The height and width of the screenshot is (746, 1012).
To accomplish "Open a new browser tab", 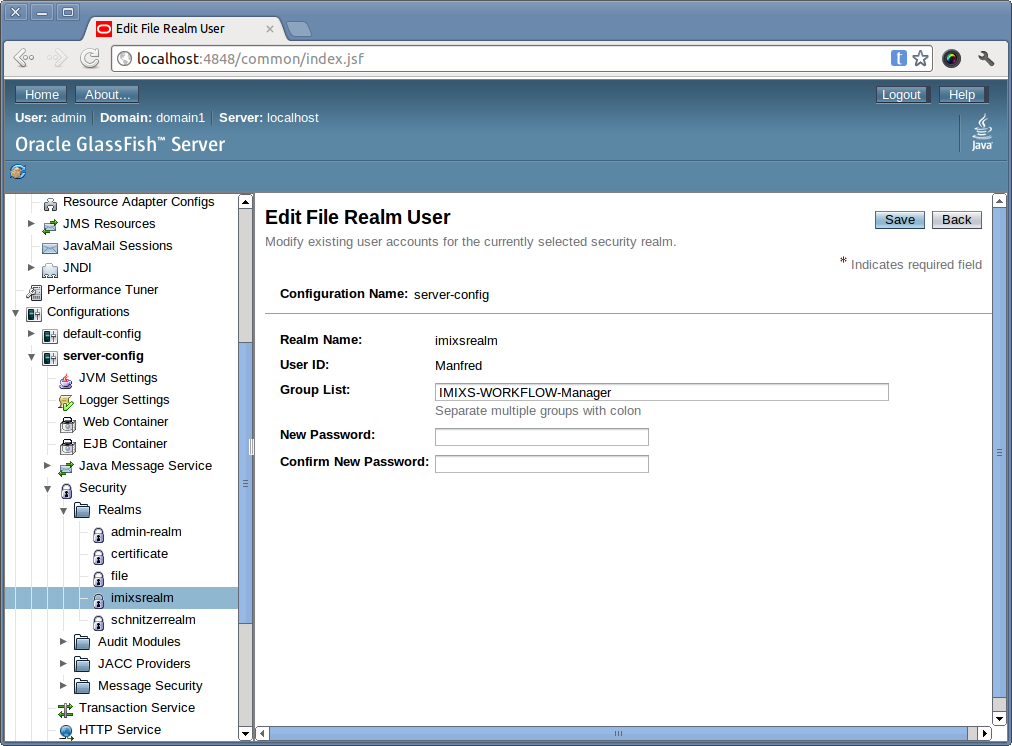I will point(299,29).
